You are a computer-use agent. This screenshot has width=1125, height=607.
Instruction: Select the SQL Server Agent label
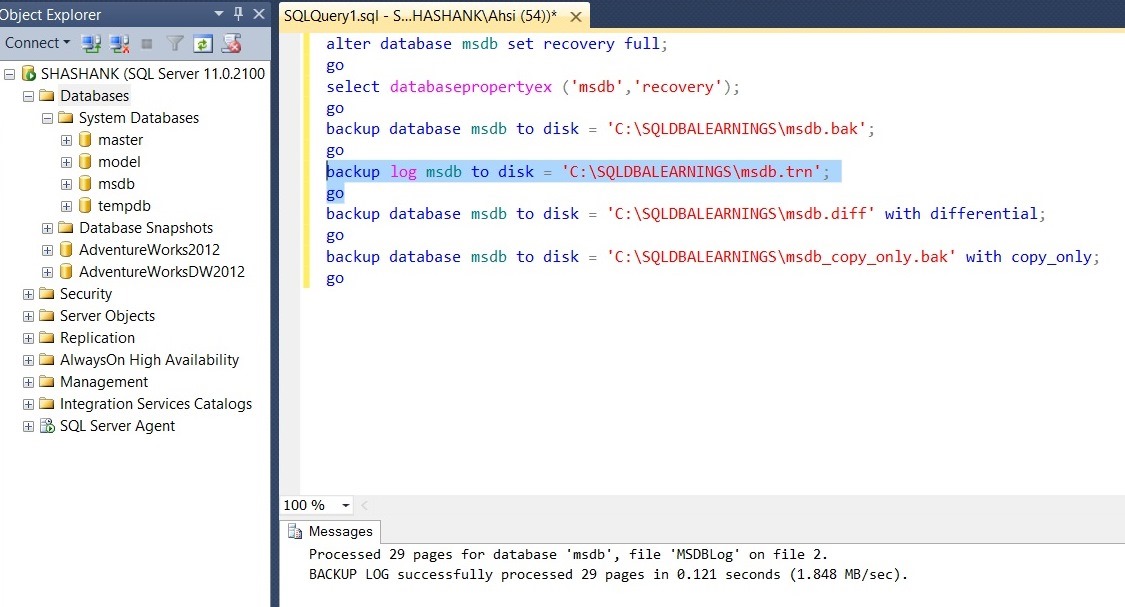[x=117, y=426]
